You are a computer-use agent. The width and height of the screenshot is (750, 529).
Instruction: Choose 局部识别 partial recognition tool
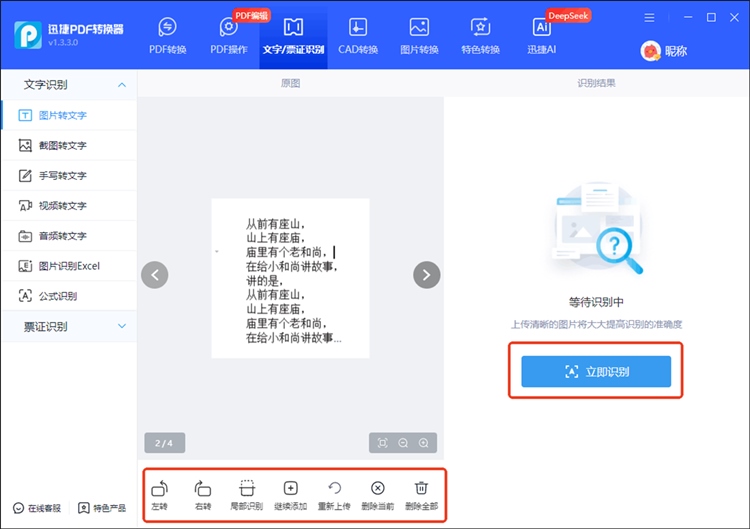tap(247, 496)
